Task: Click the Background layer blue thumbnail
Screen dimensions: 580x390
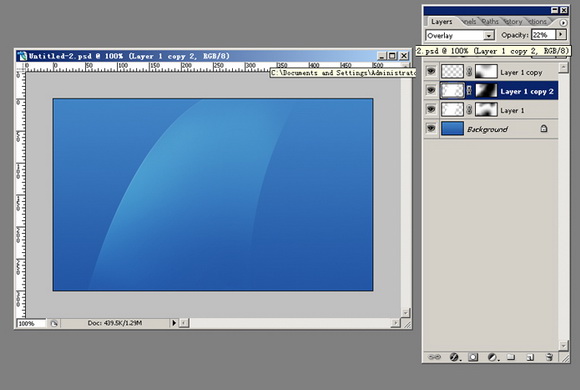Action: (452, 128)
